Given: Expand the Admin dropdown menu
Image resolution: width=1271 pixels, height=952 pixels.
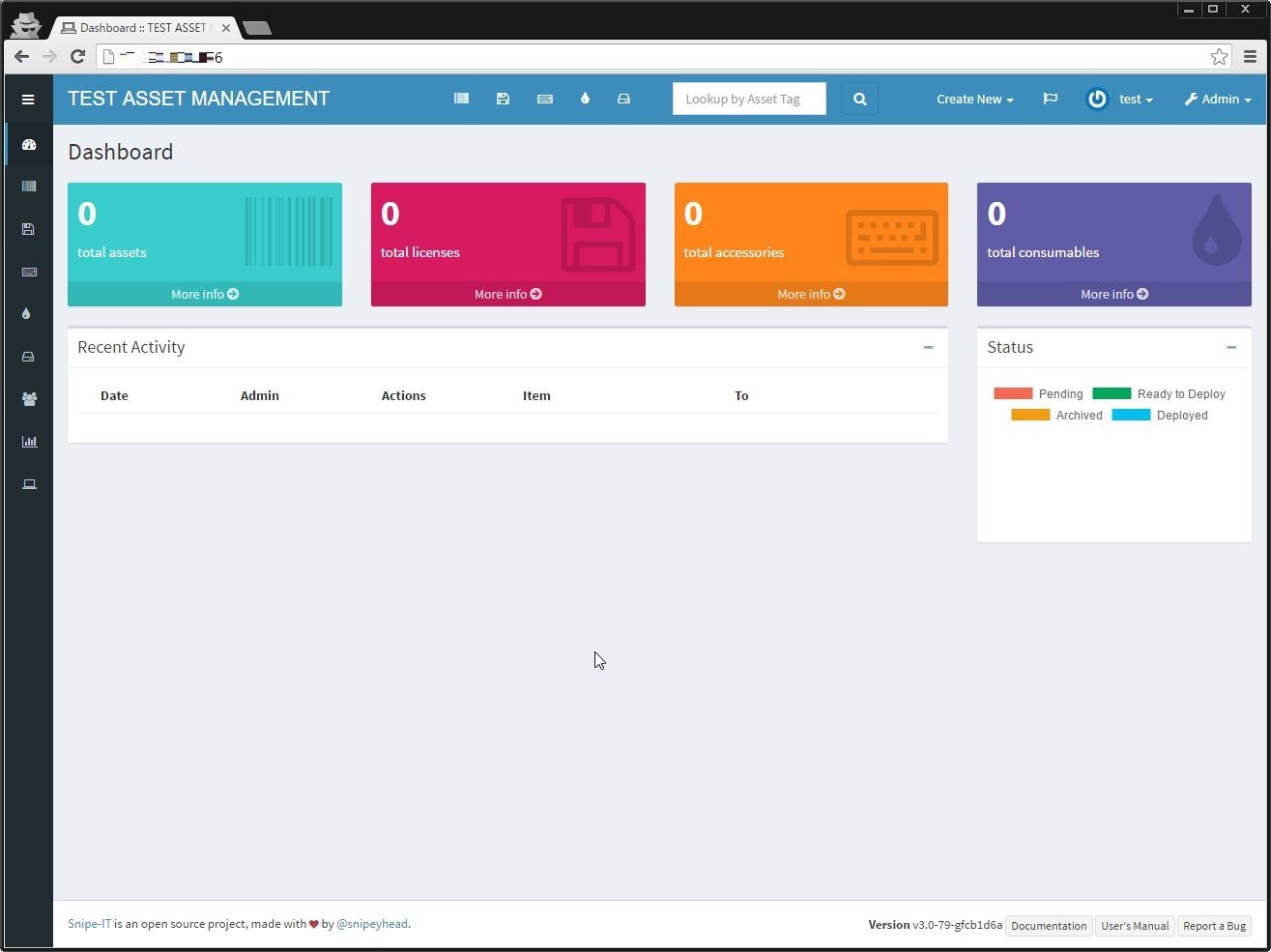Looking at the screenshot, I should pyautogui.click(x=1217, y=99).
